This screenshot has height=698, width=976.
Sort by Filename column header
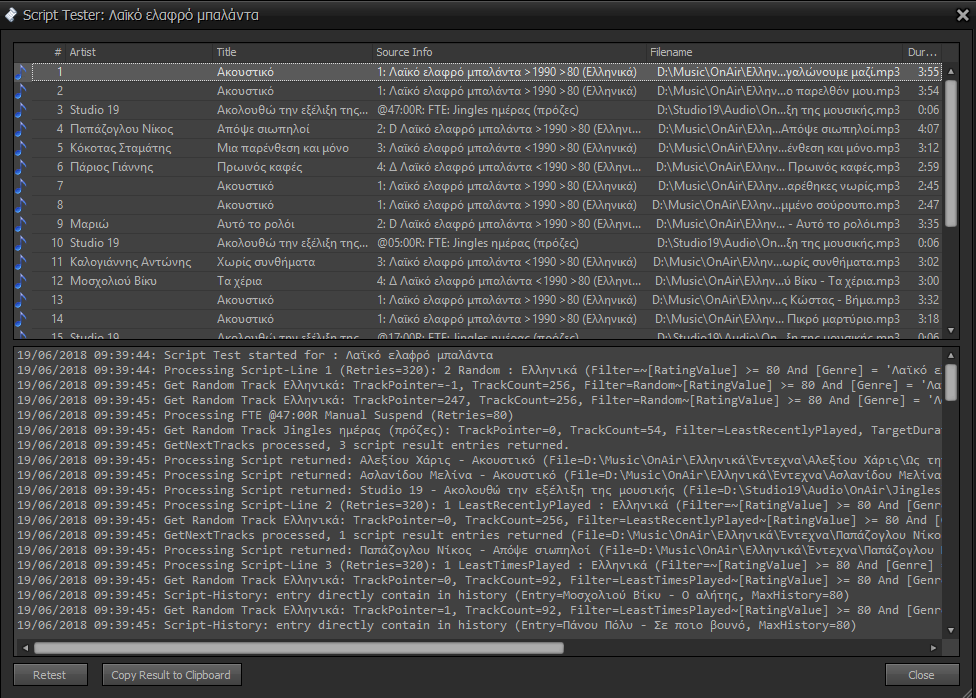(774, 52)
